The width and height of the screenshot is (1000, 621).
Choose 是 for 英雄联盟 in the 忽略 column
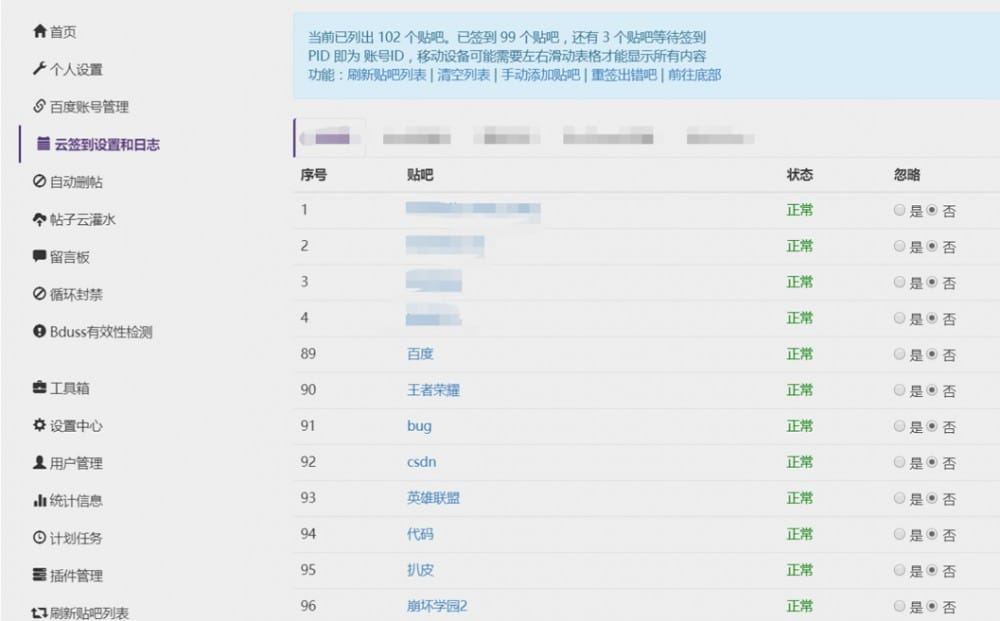pos(900,498)
